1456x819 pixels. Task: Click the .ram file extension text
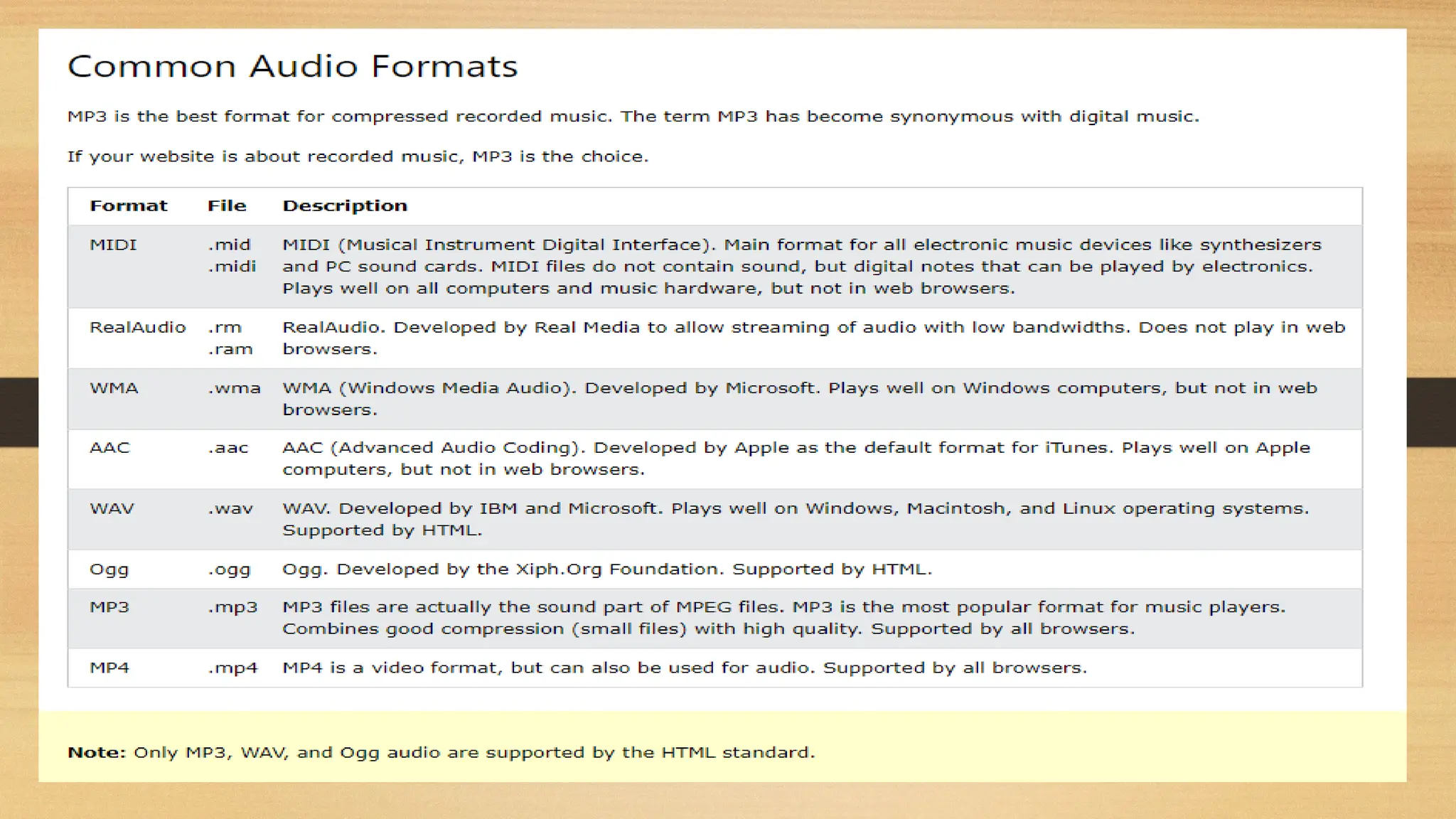pos(230,349)
